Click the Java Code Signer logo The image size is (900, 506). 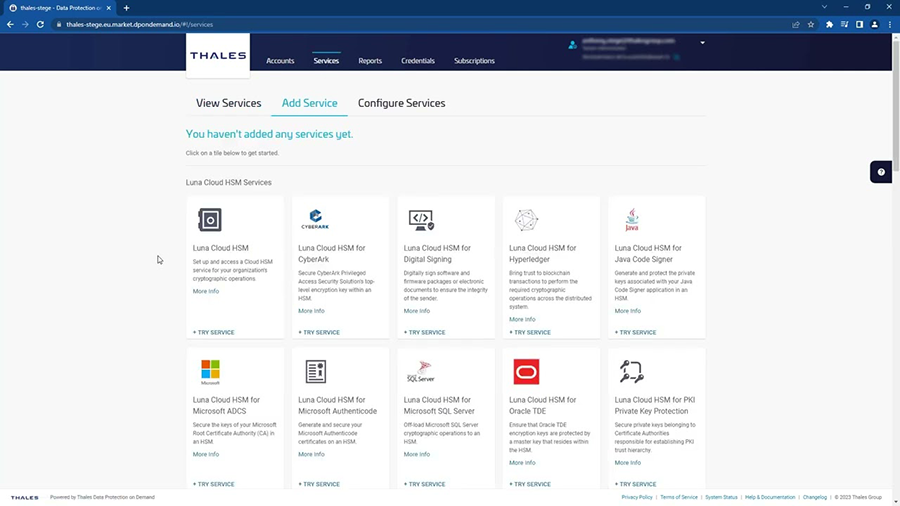point(632,220)
